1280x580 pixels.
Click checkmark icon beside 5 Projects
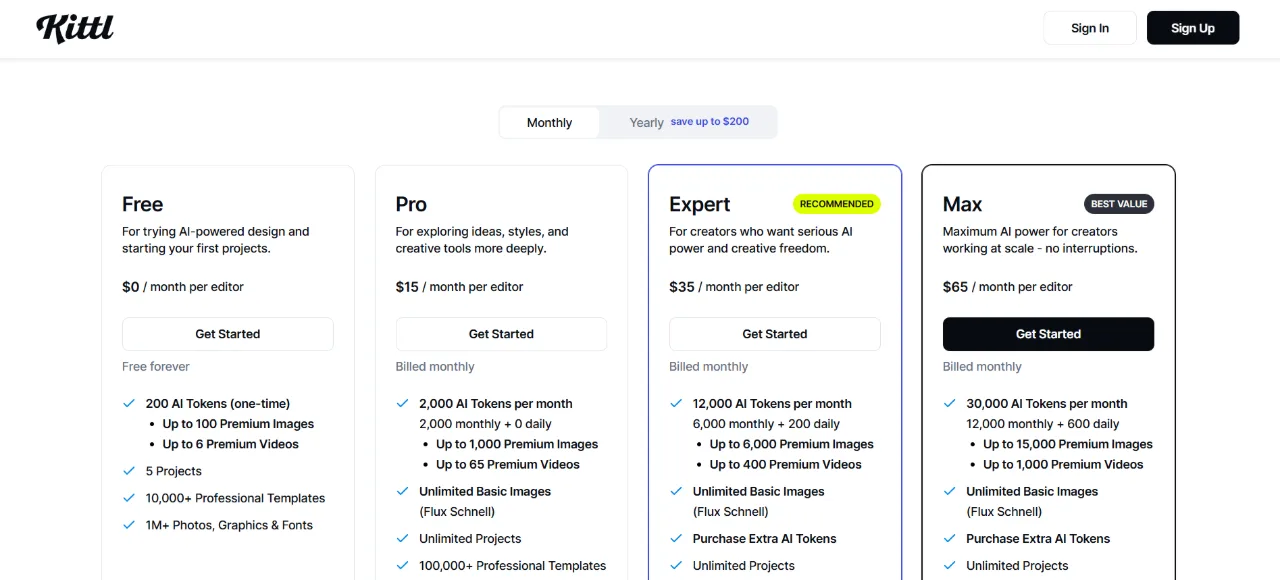129,470
